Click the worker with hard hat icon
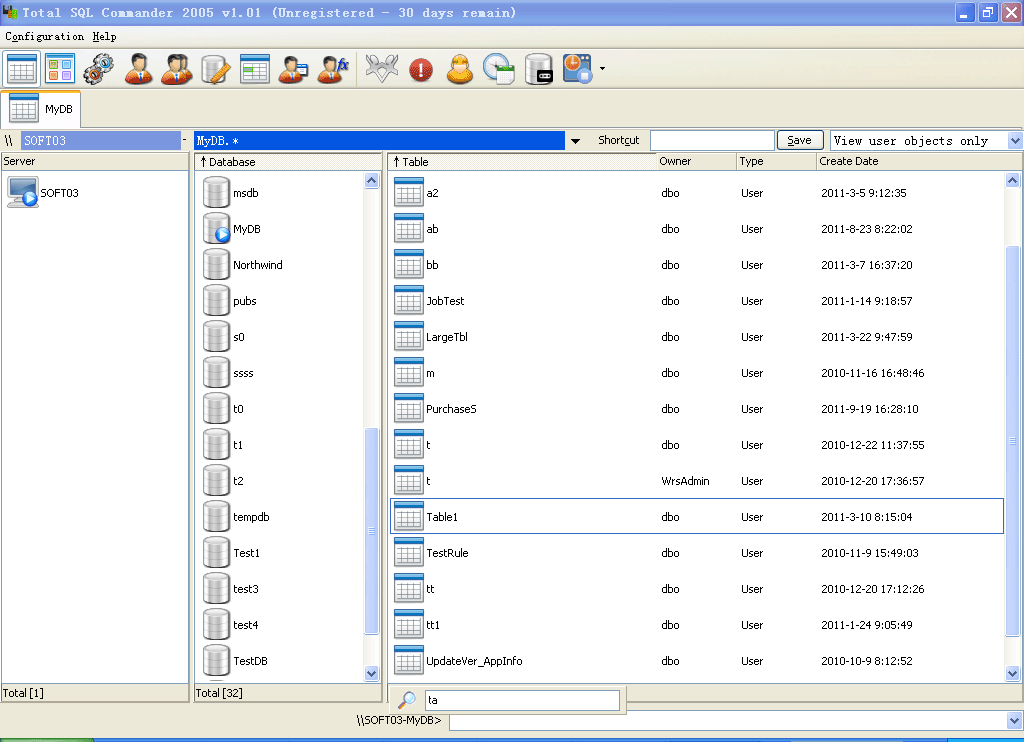This screenshot has height=742, width=1024. 460,69
